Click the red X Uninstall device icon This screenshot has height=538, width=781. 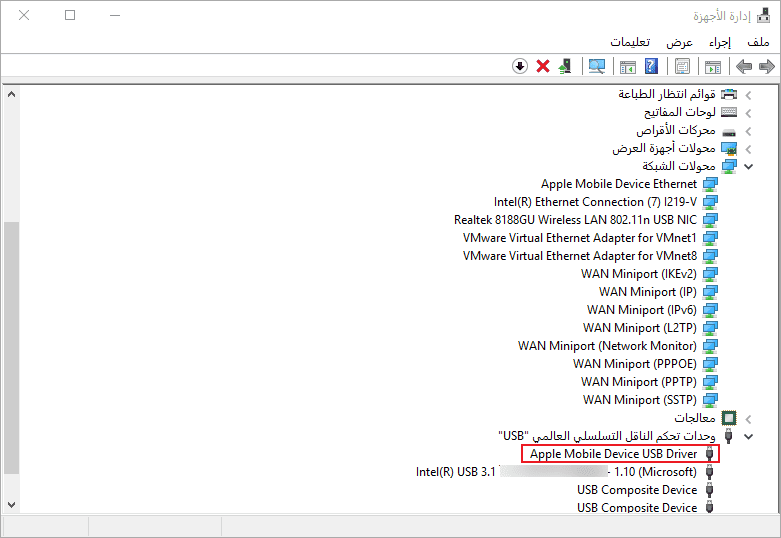(x=543, y=66)
